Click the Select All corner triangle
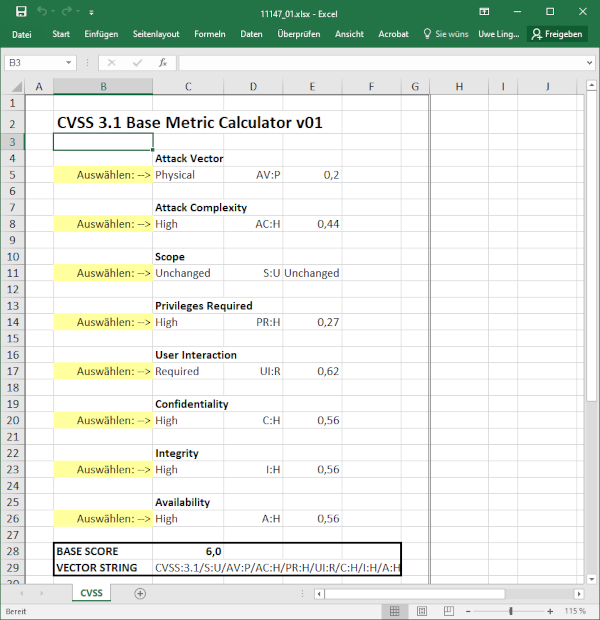Viewport: 600px width, 620px height. tap(13, 87)
